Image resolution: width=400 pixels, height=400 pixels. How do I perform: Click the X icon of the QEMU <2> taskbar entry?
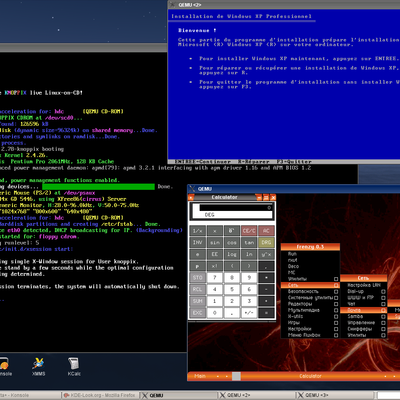222,395
